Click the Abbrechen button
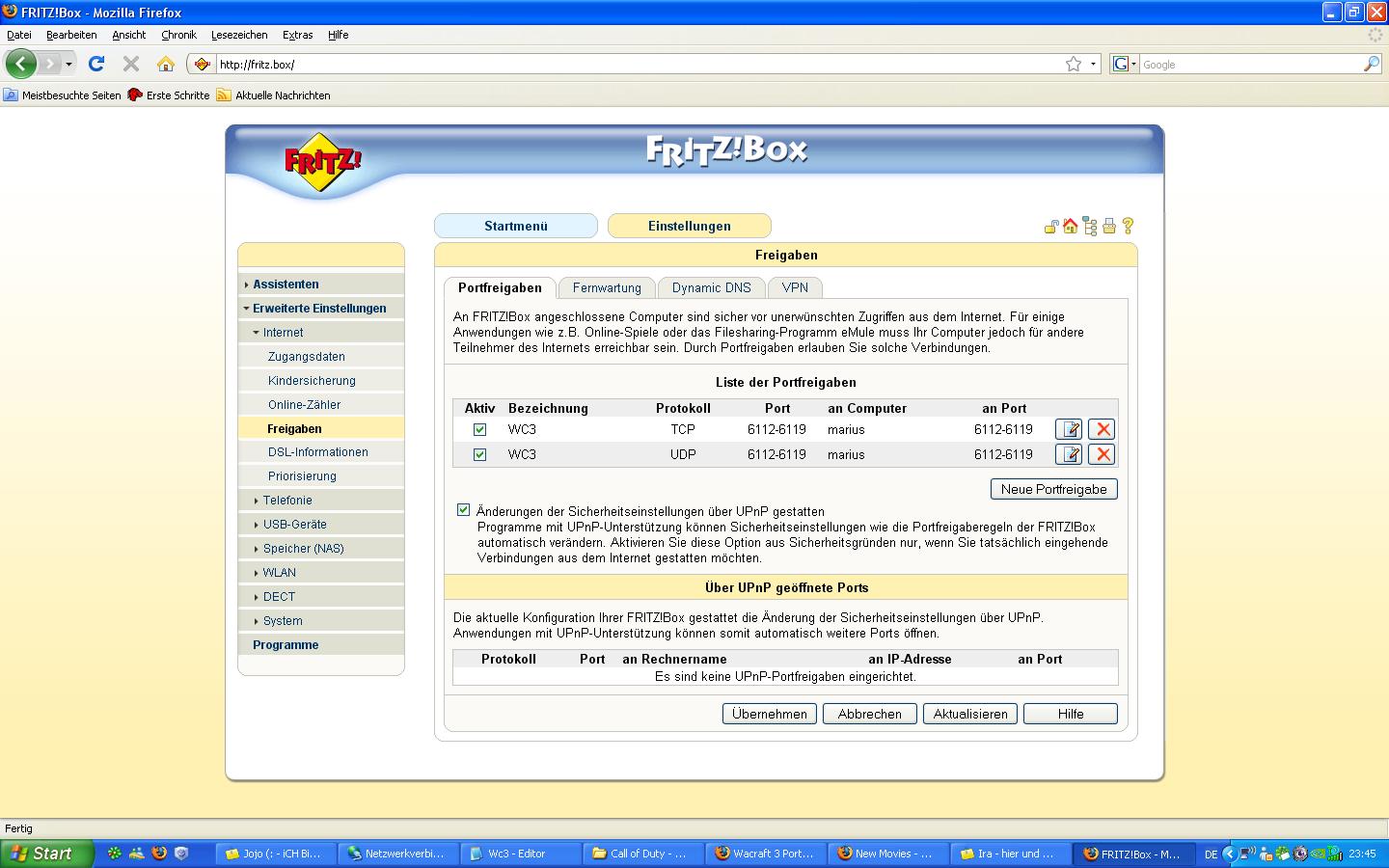The width and height of the screenshot is (1389, 868). (870, 714)
